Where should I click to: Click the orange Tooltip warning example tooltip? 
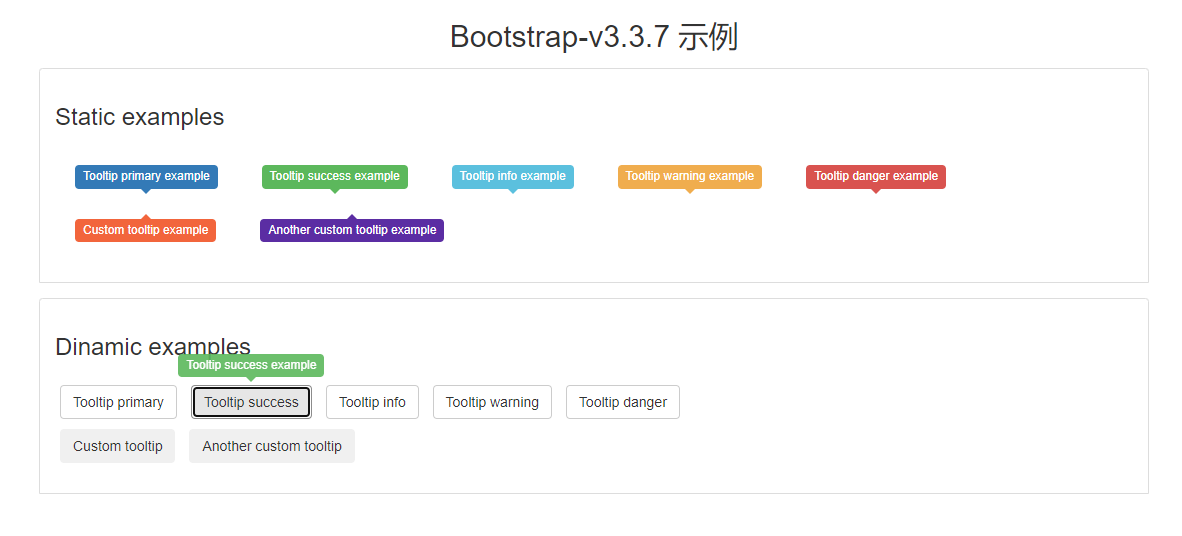[x=690, y=176]
